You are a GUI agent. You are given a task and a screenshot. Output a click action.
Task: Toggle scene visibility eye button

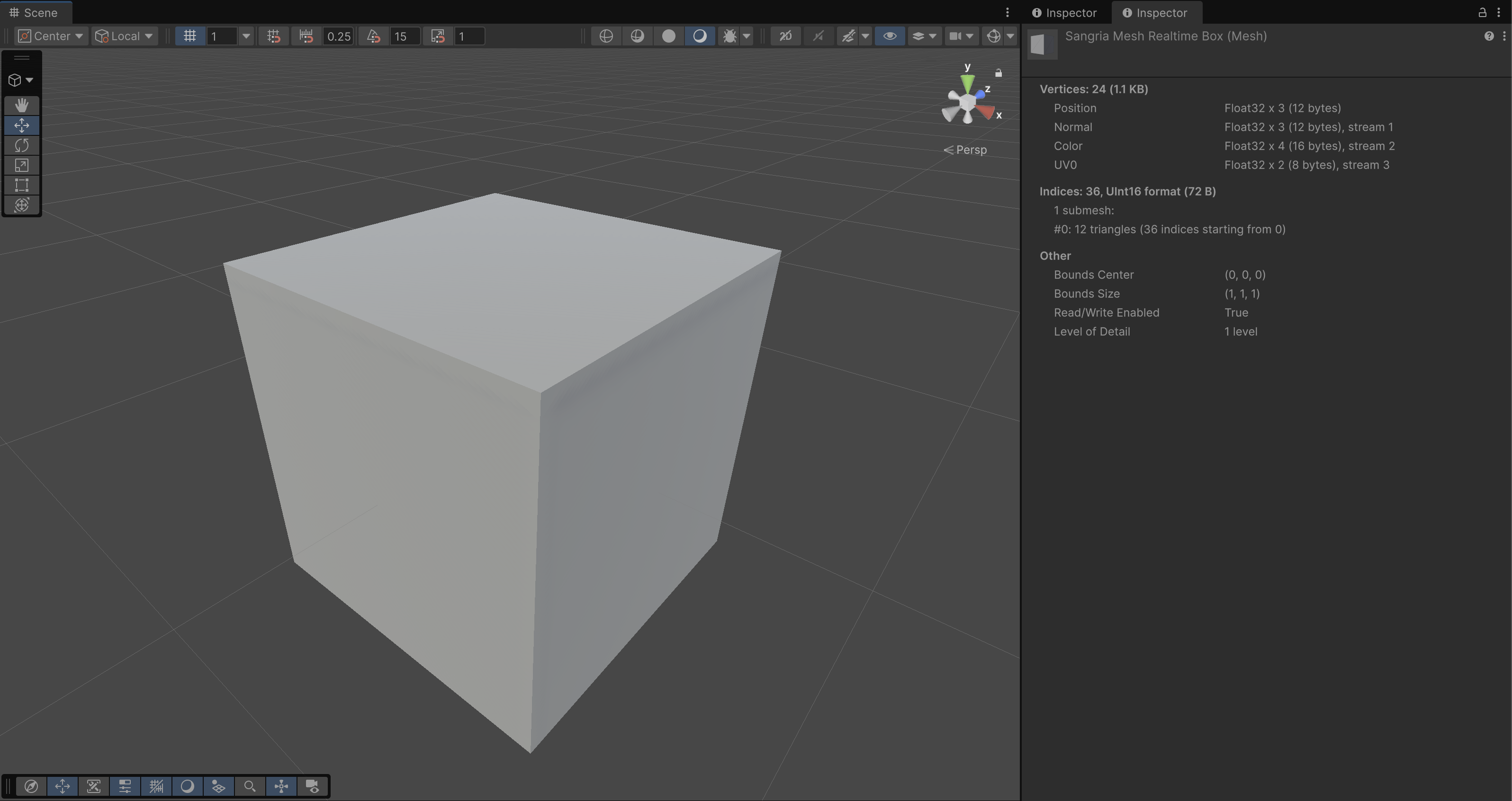(x=889, y=36)
